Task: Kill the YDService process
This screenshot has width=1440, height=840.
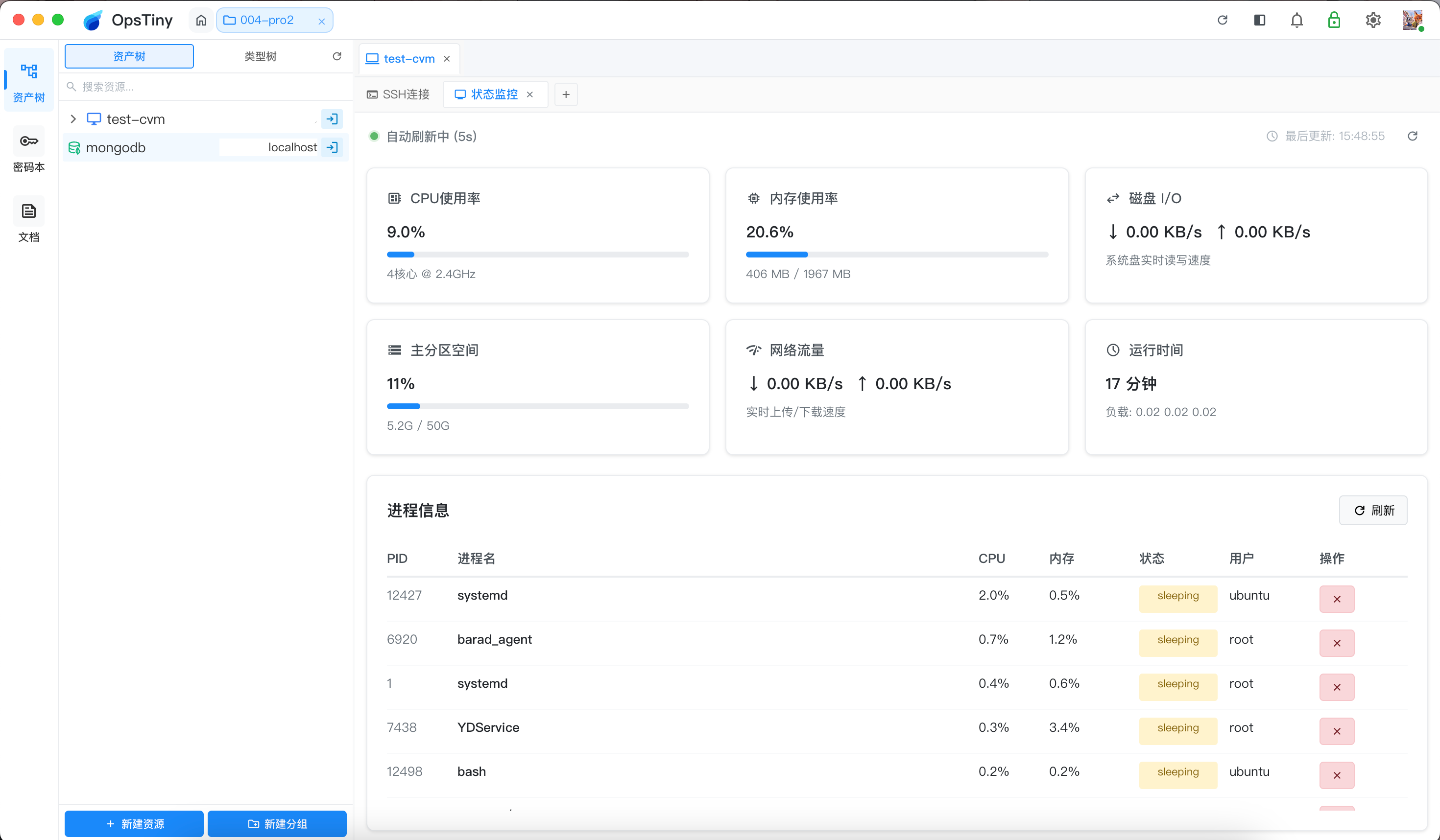Action: (x=1337, y=731)
